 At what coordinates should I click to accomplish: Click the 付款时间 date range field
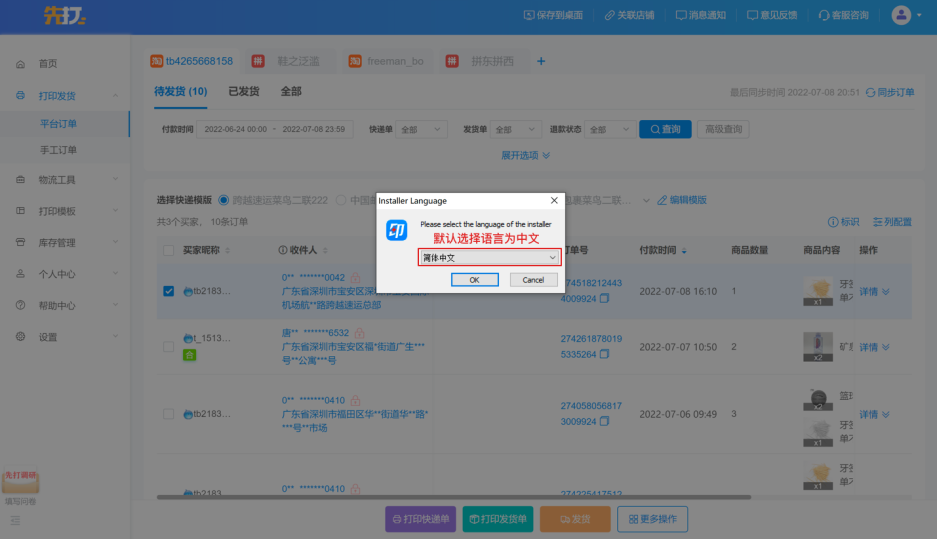(276, 129)
